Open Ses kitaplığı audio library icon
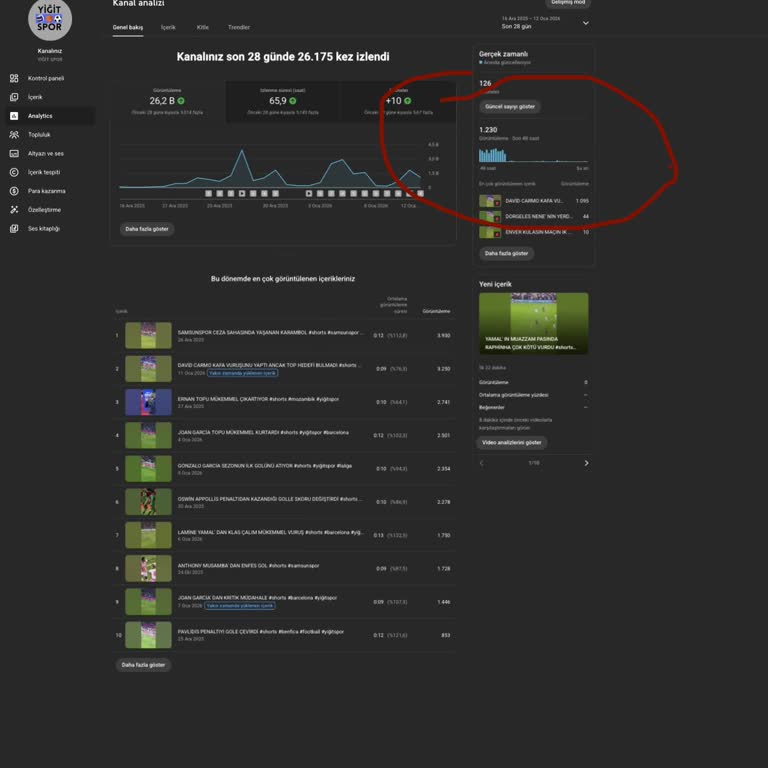Viewport: 768px width, 768px height. 14,229
